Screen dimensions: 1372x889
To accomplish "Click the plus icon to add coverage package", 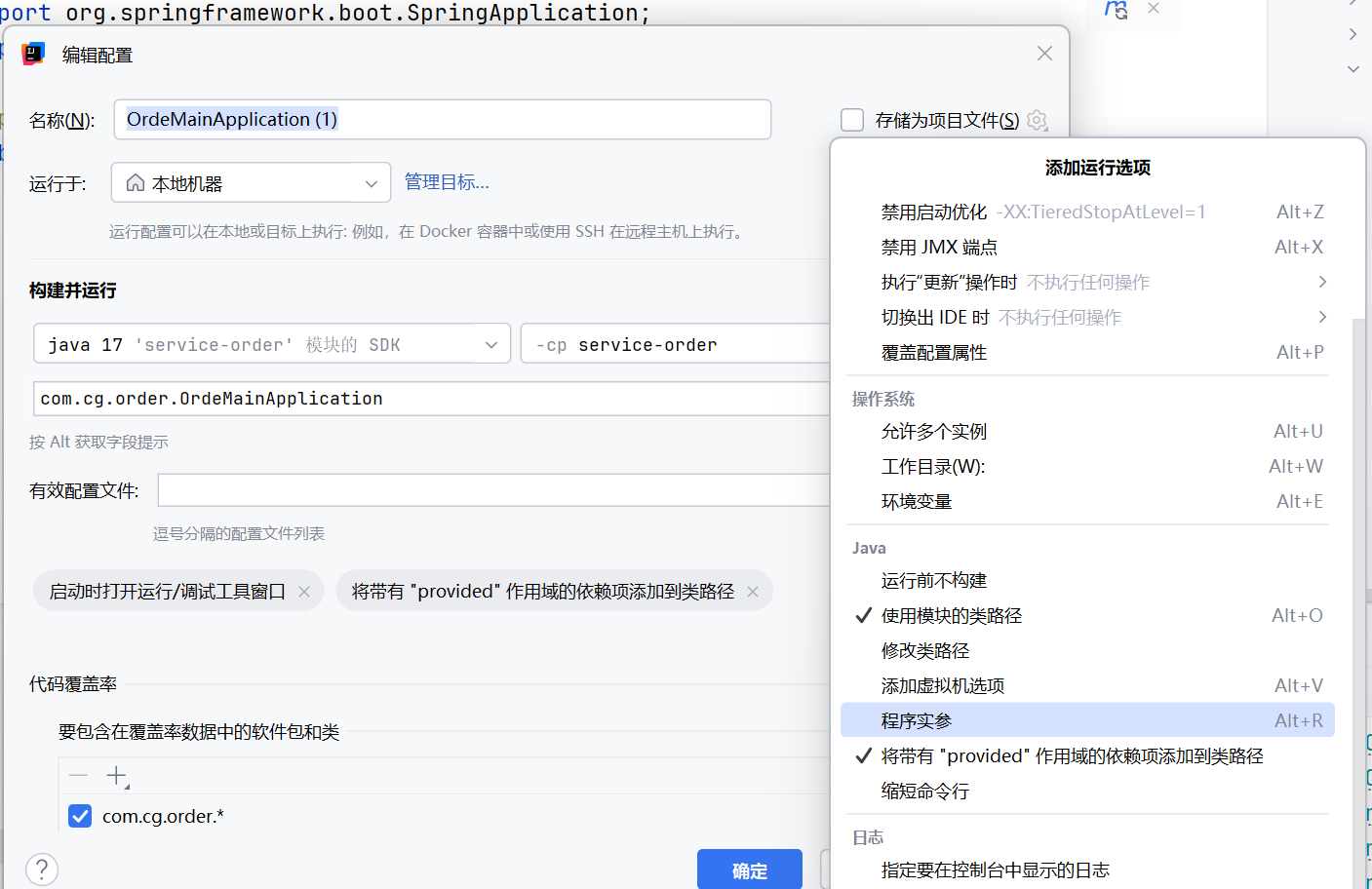I will click(x=118, y=775).
